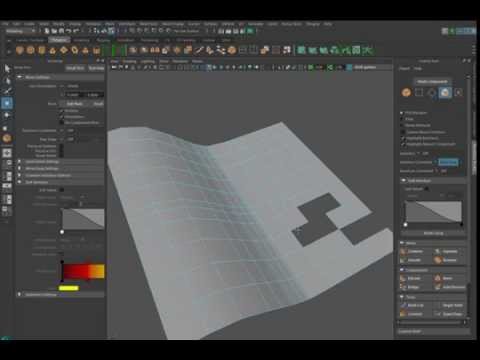This screenshot has height=360, width=480.
Task: Create a polygon cylinder from shelf
Action: [x=42, y=50]
